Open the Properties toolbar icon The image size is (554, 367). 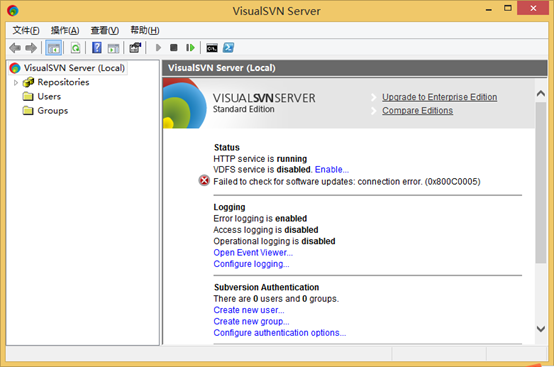click(135, 48)
